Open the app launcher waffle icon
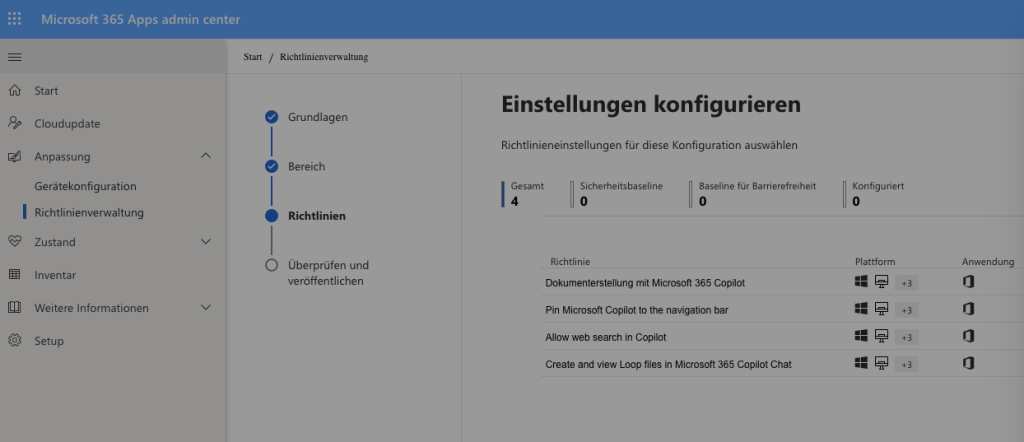This screenshot has width=1024, height=442. (x=14, y=19)
